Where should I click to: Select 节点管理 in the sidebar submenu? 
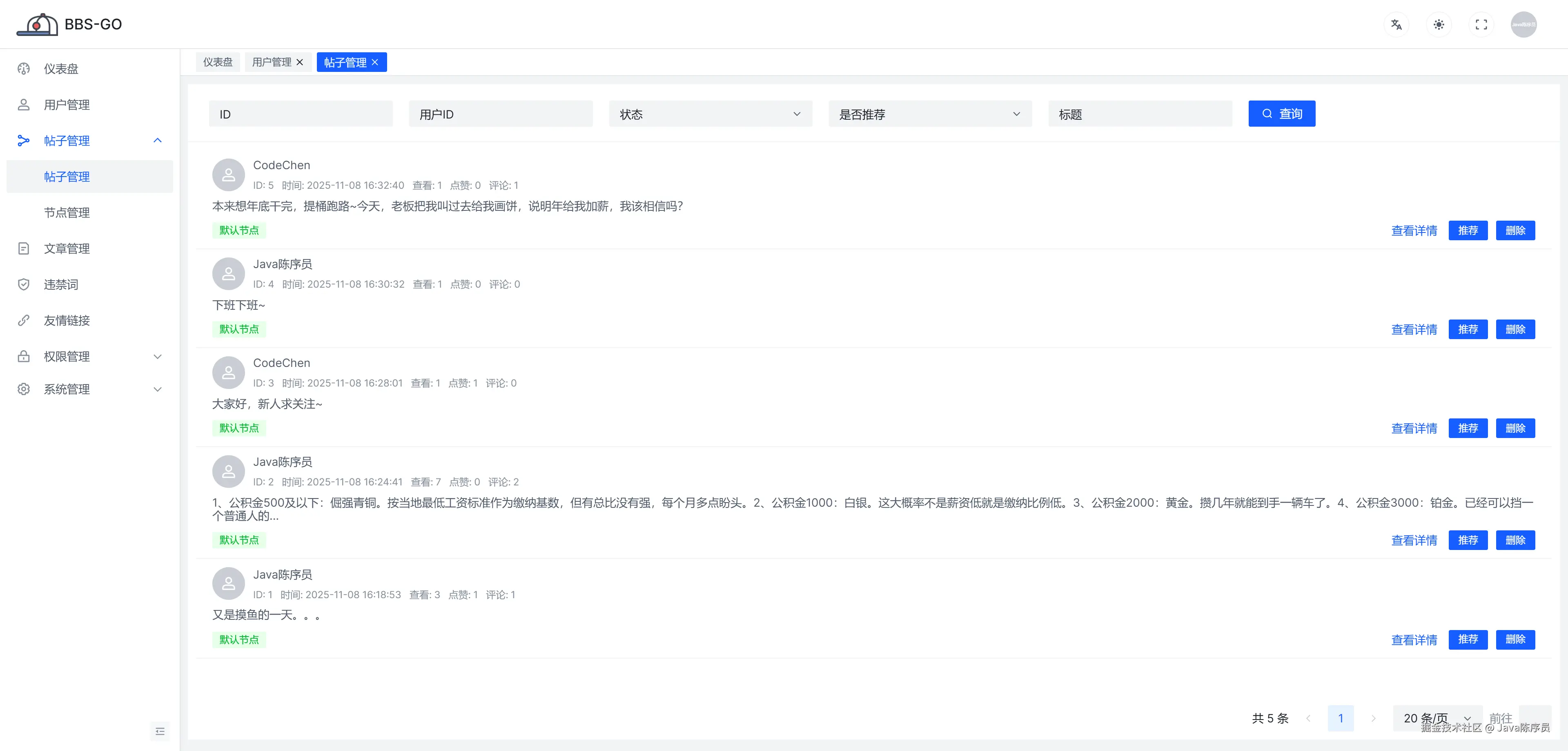click(x=67, y=212)
